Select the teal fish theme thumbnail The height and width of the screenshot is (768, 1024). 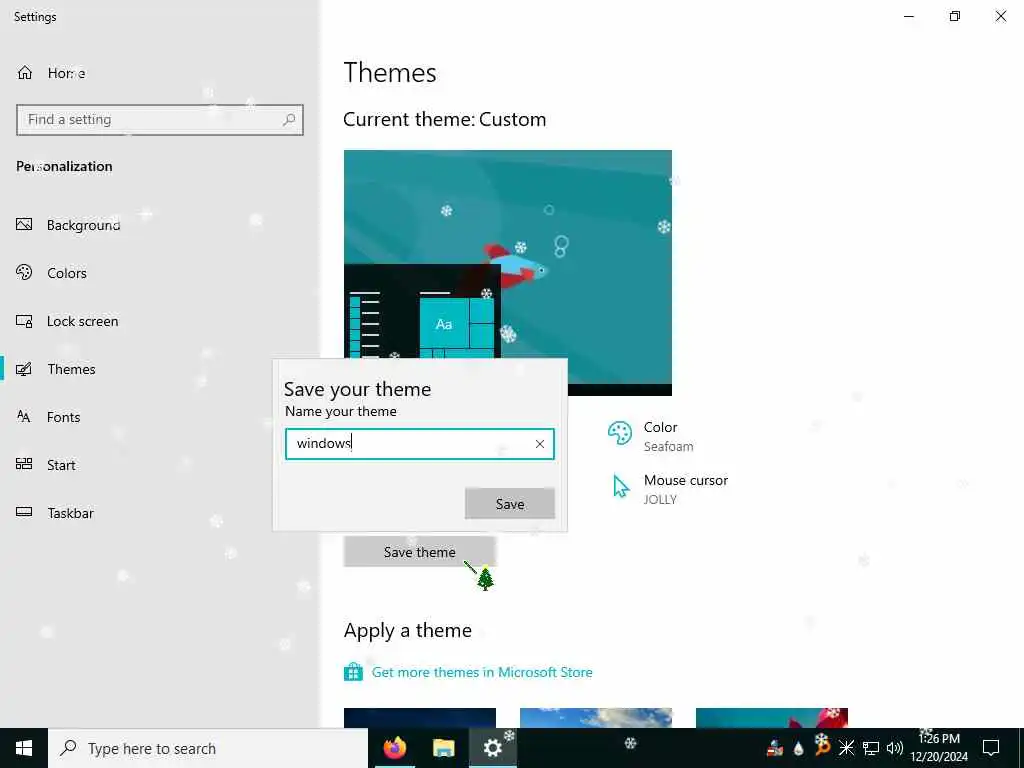pos(772,718)
